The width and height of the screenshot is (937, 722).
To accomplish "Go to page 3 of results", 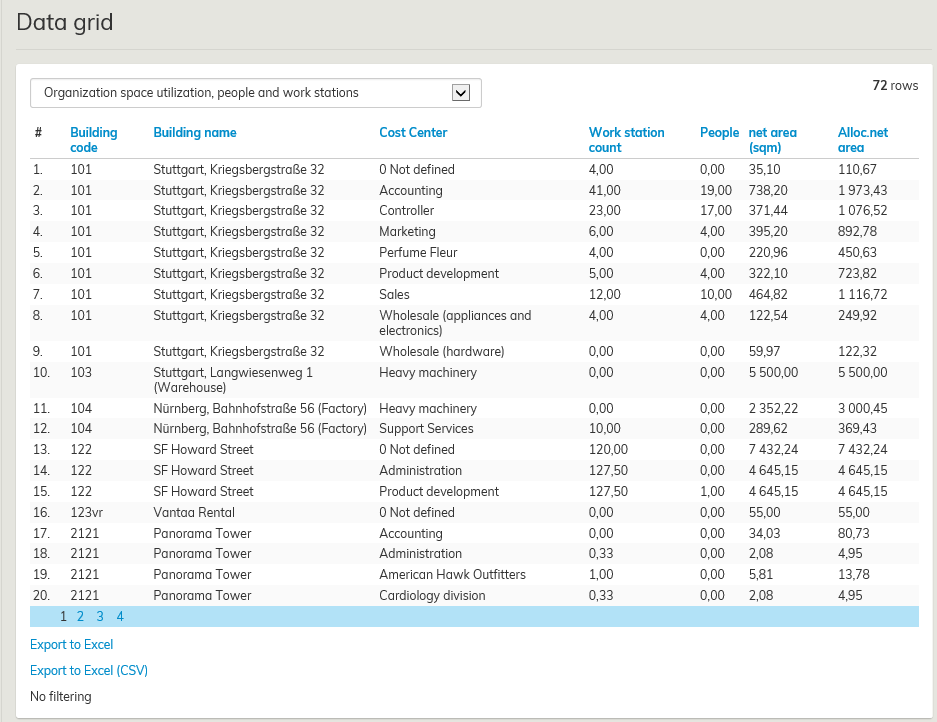I will [x=100, y=616].
